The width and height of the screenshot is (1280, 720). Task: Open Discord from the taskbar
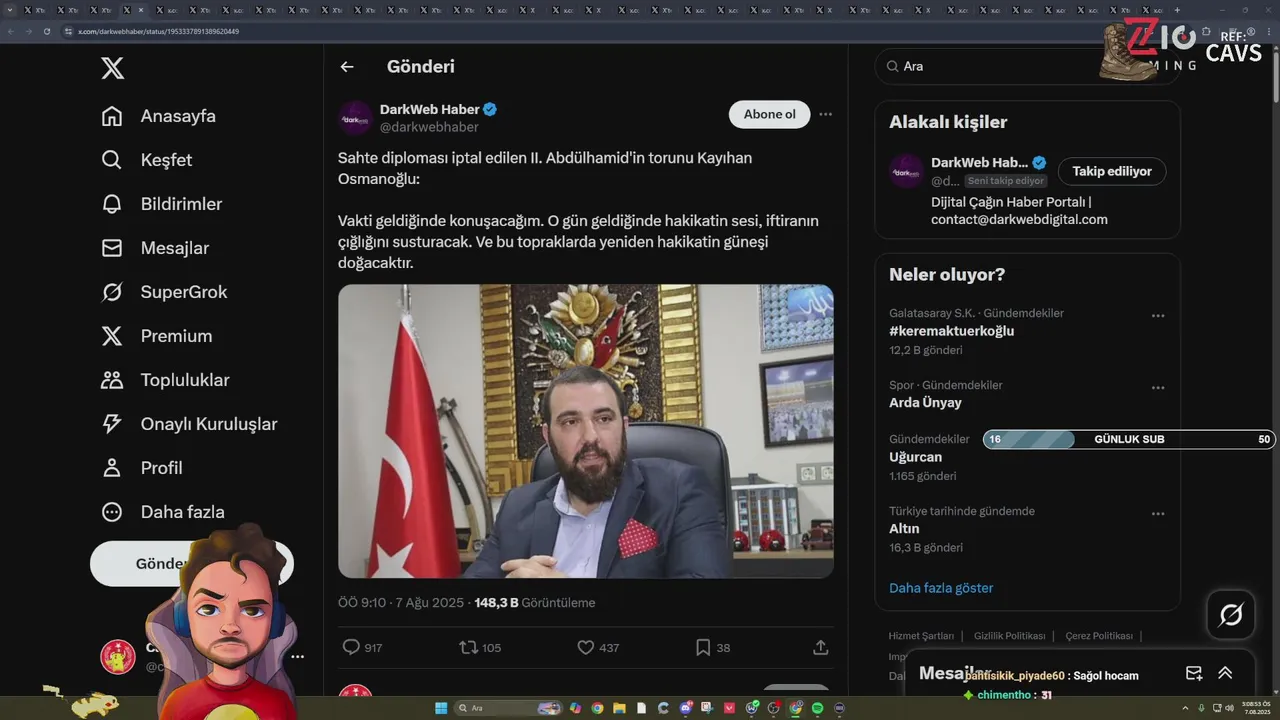[685, 708]
